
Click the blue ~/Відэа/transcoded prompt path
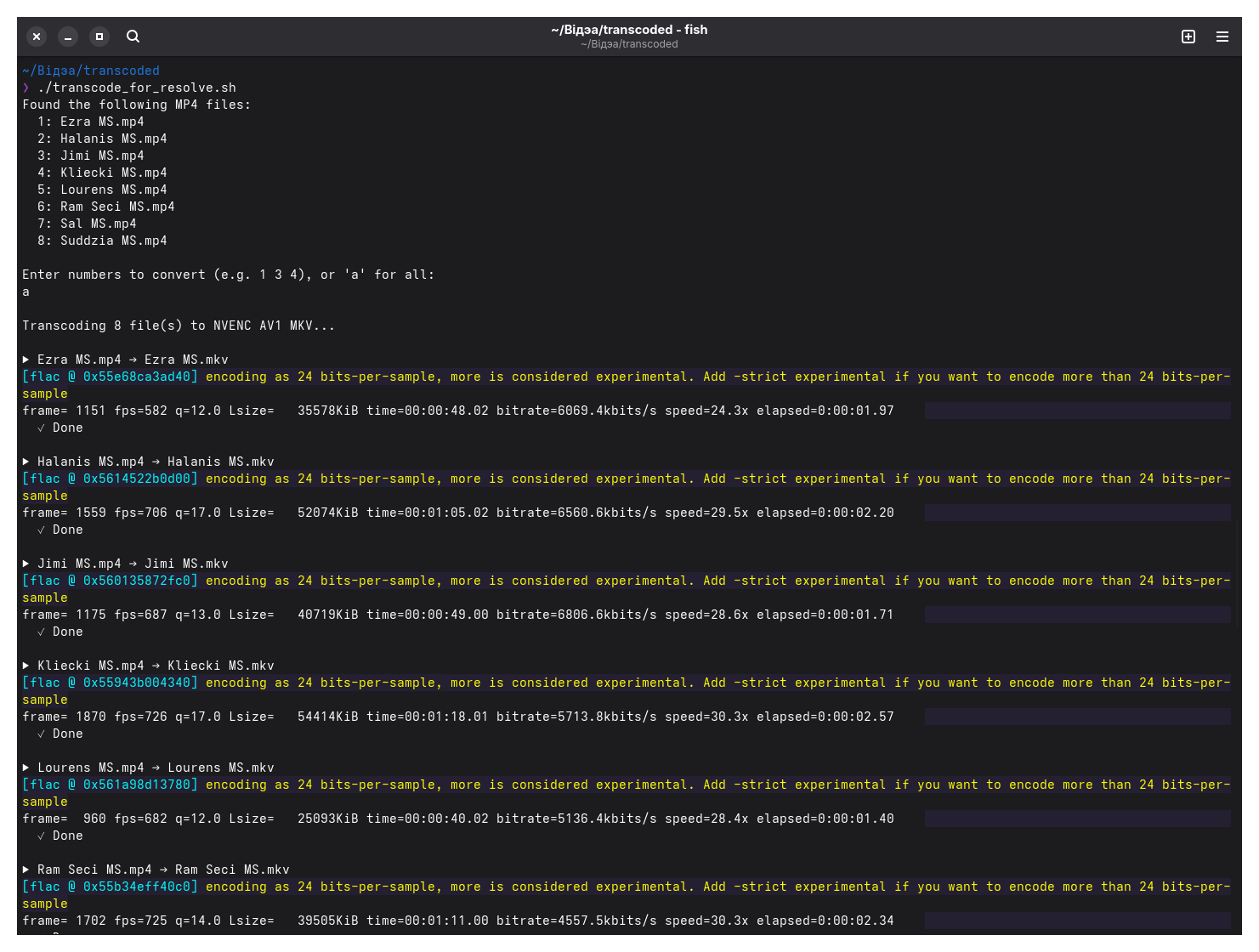pos(91,71)
